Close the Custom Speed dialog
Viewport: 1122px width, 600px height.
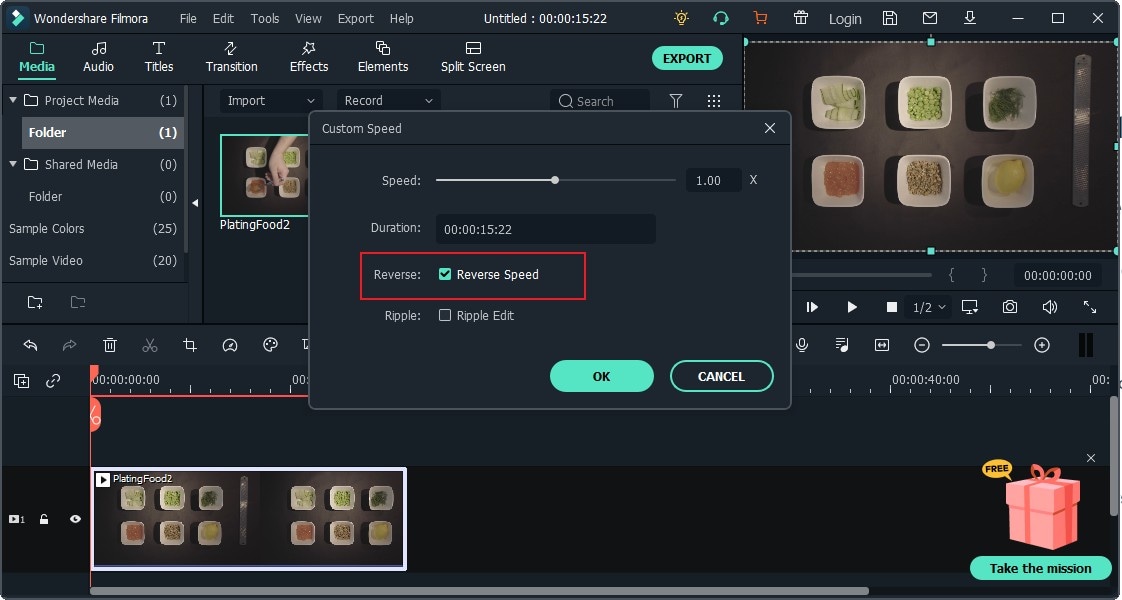(770, 128)
